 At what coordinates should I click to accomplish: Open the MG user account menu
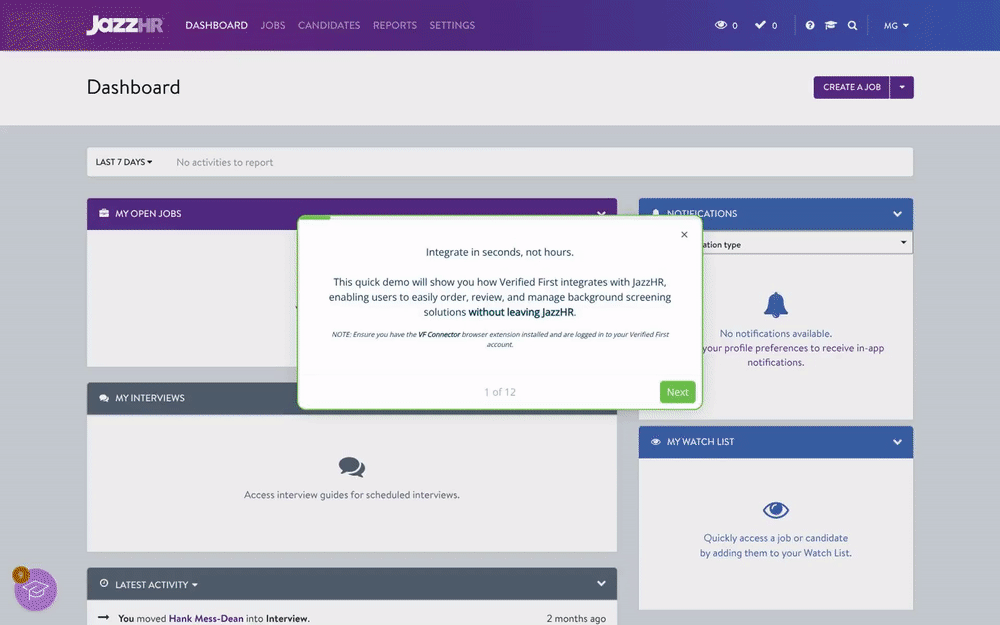[x=896, y=26]
